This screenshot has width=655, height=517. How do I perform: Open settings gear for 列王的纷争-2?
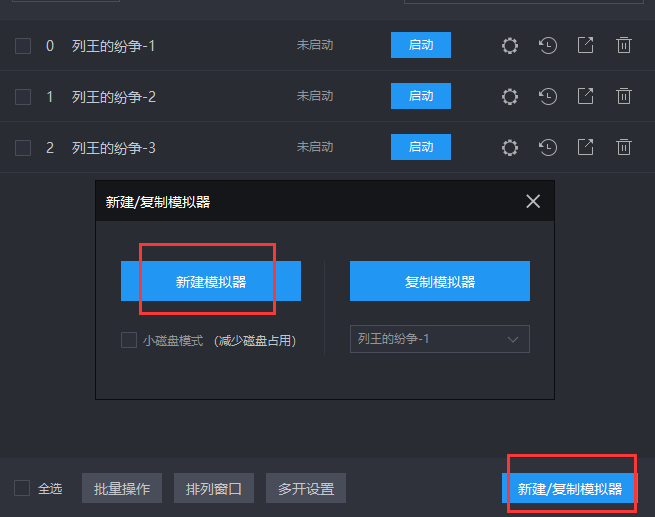pyautogui.click(x=510, y=96)
